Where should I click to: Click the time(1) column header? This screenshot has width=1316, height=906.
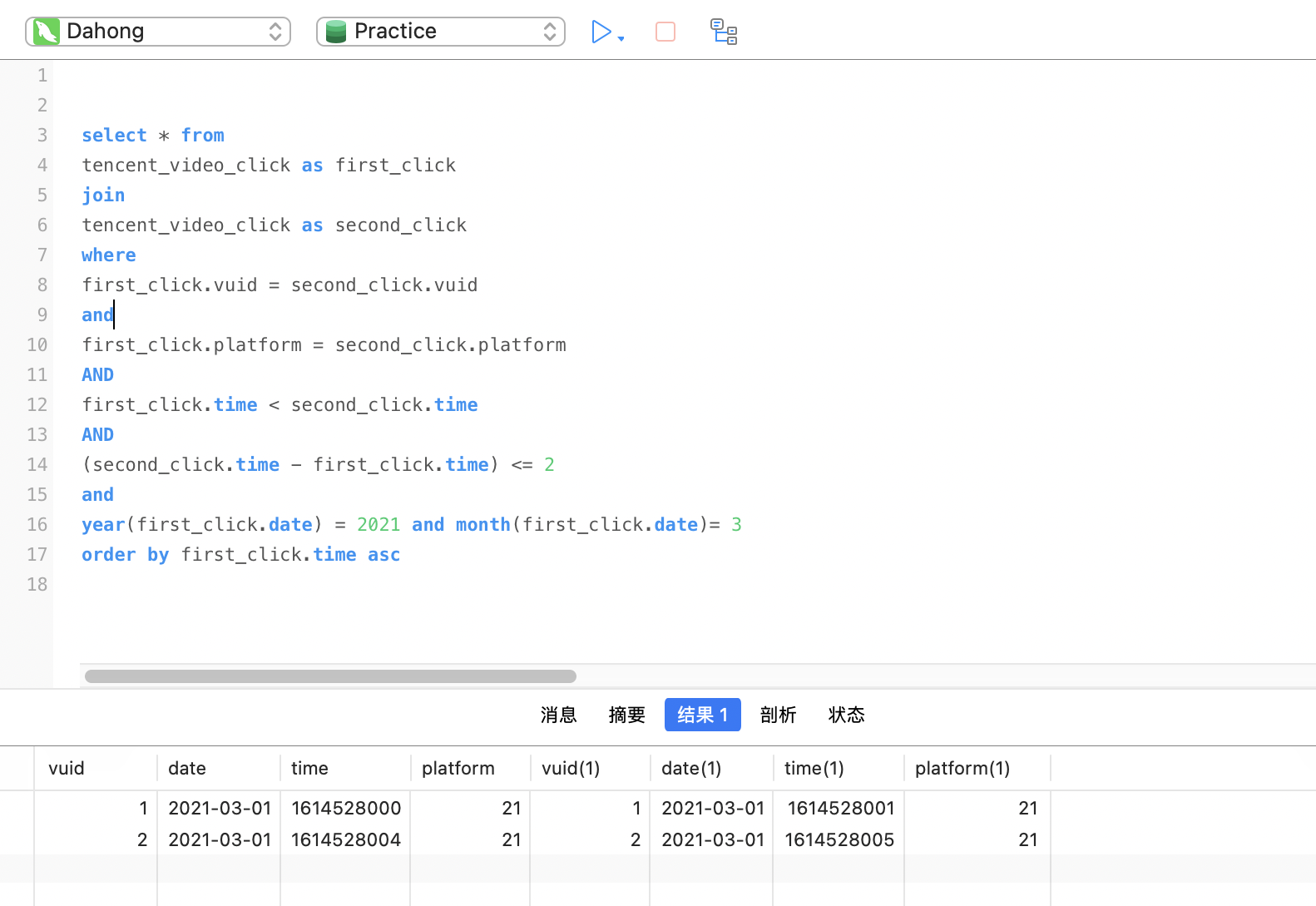tap(839, 768)
